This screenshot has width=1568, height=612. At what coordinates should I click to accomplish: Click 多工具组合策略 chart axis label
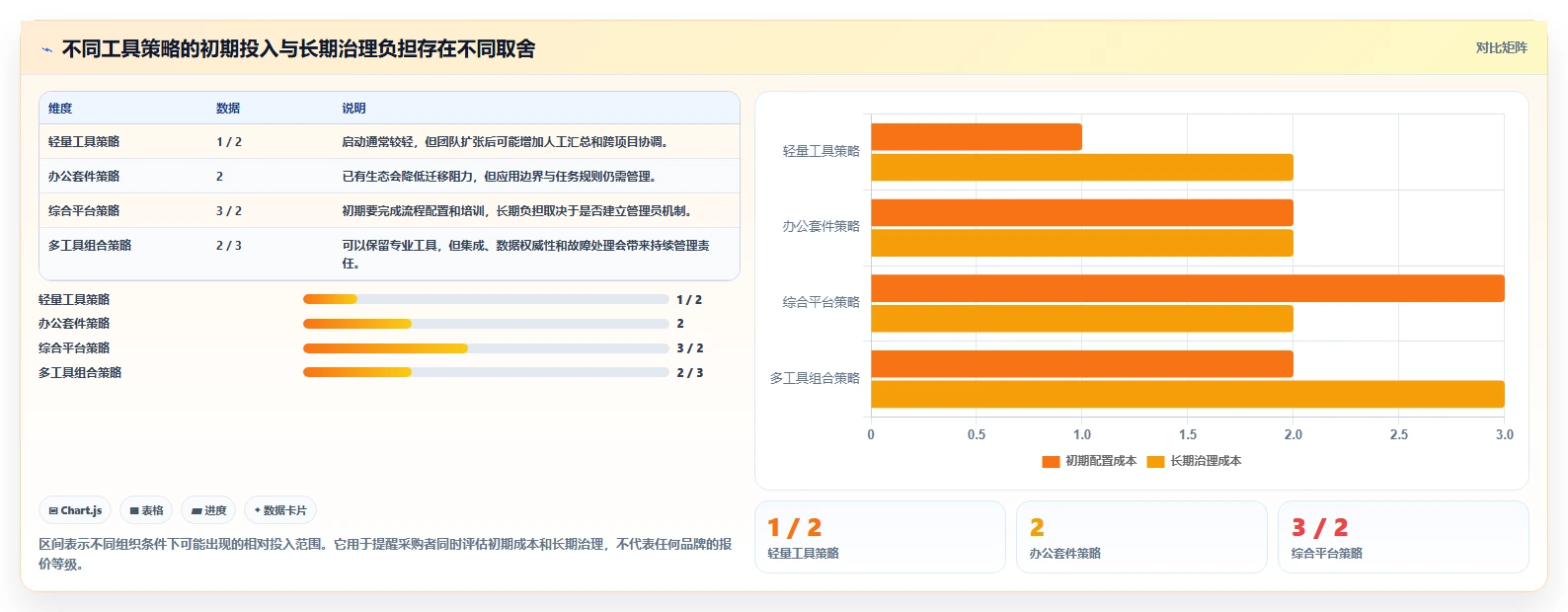pos(816,378)
